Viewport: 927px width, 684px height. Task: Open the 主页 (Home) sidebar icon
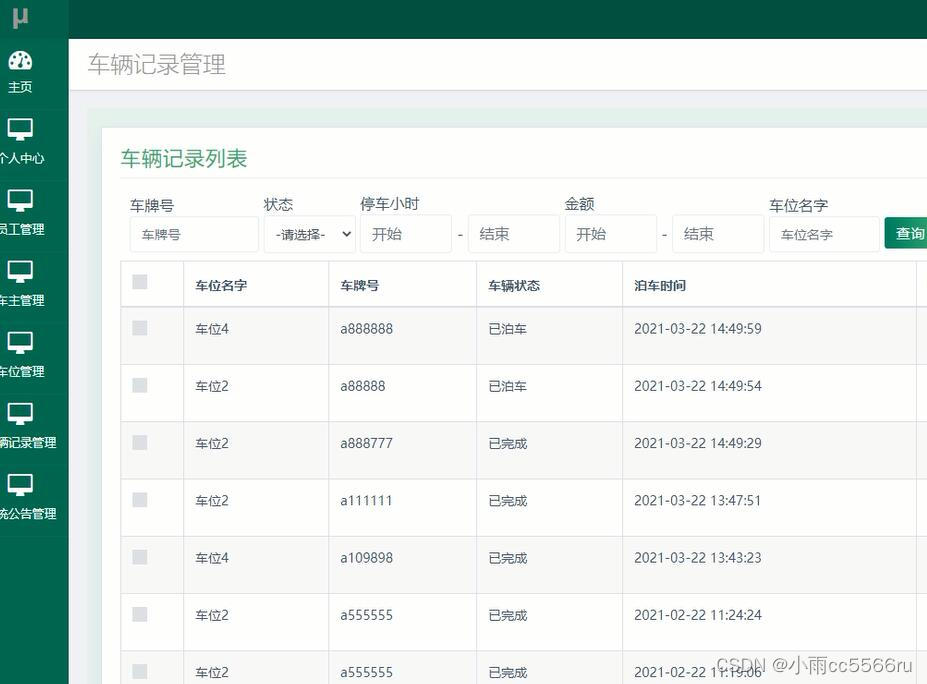tap(20, 69)
